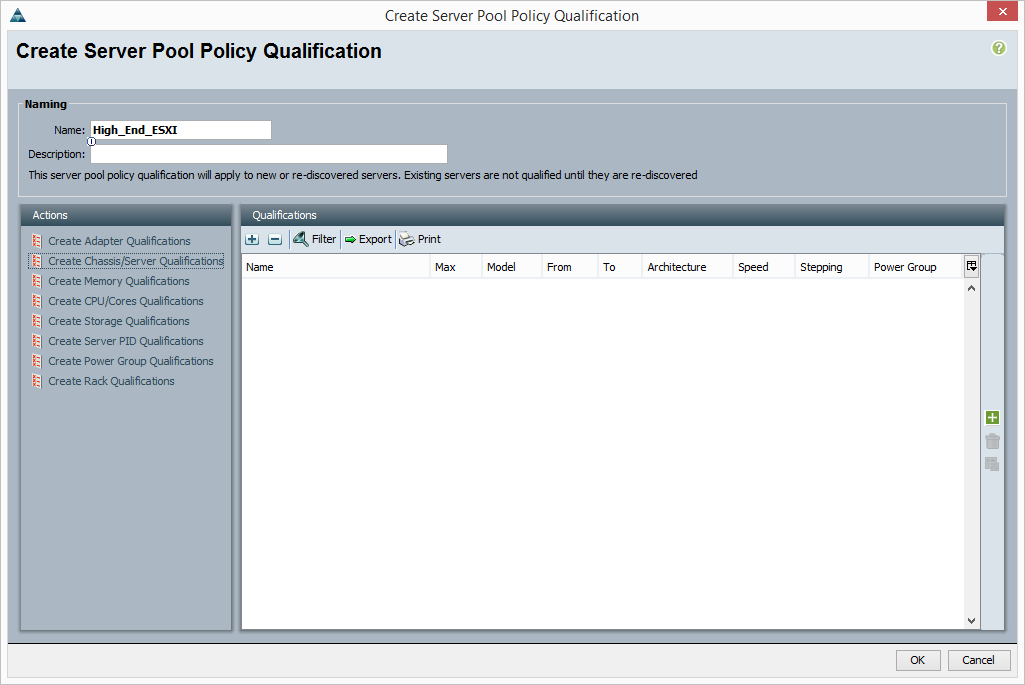Click the icon beside Create Chassis/Server Qualifications
This screenshot has height=685, width=1025.
pyautogui.click(x=37, y=261)
